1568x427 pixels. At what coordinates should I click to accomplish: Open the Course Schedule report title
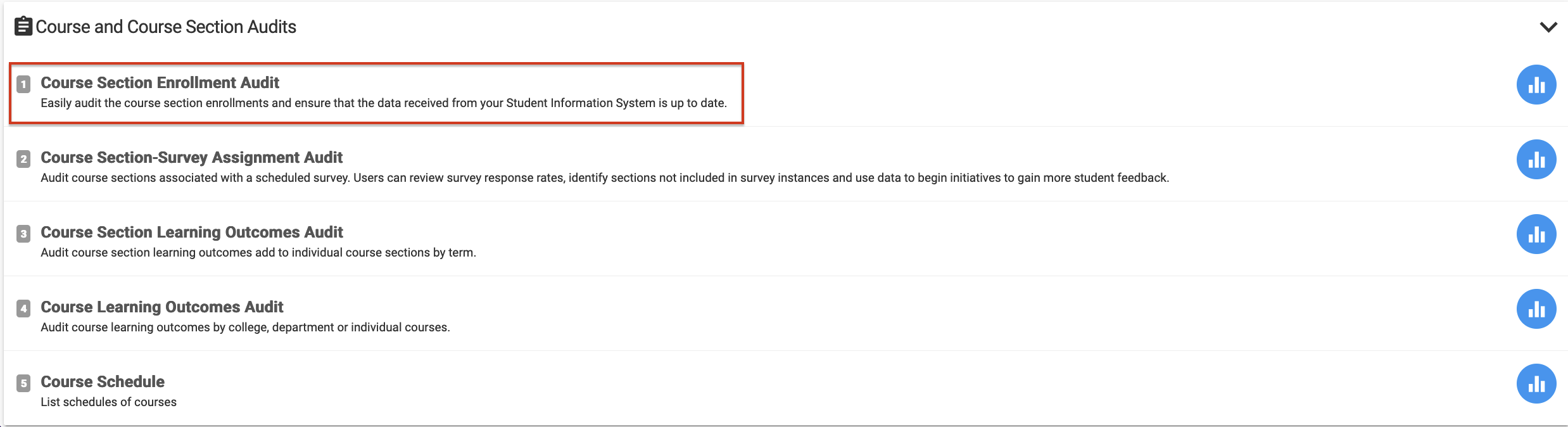click(103, 381)
